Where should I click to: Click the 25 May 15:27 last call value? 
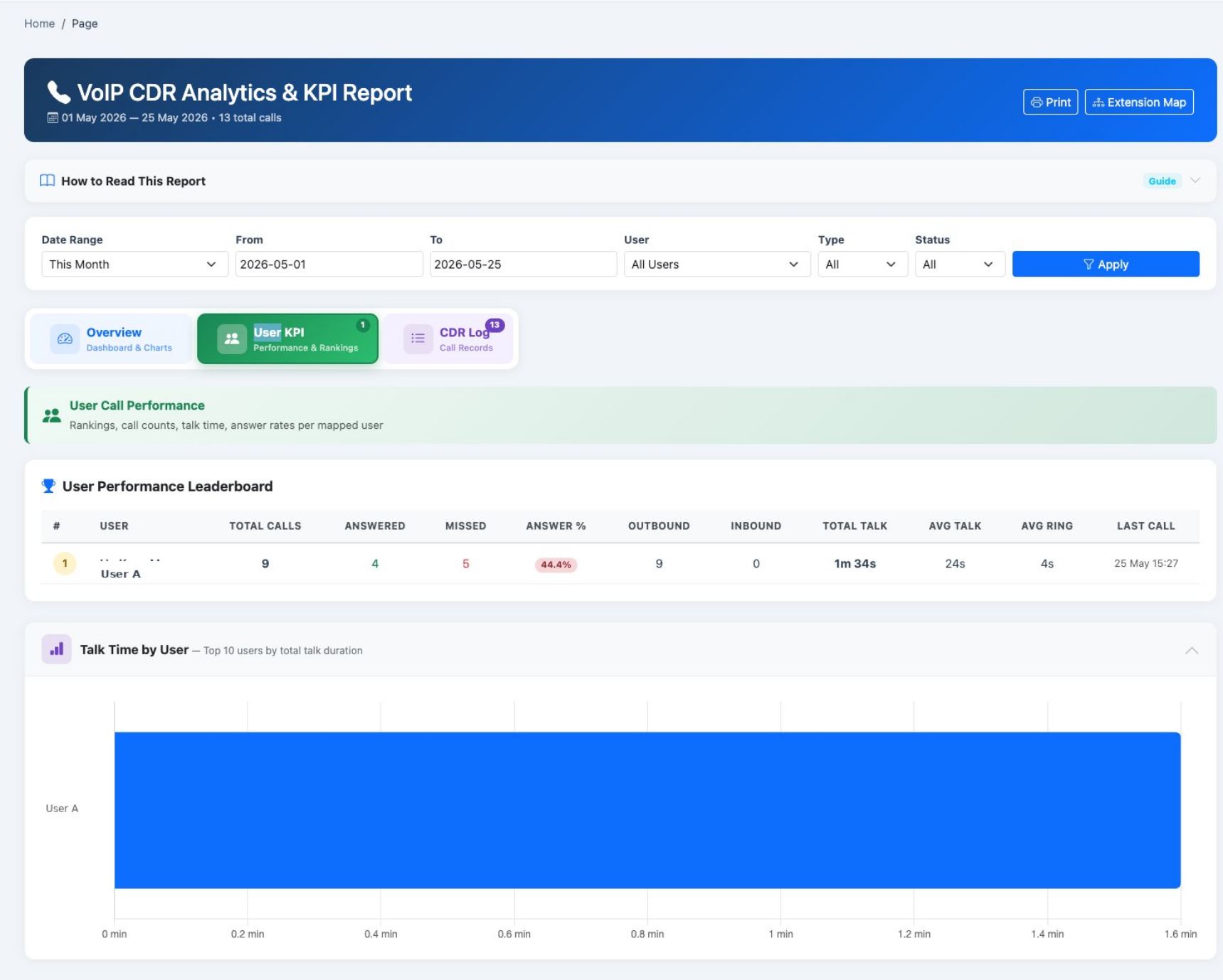click(1145, 563)
